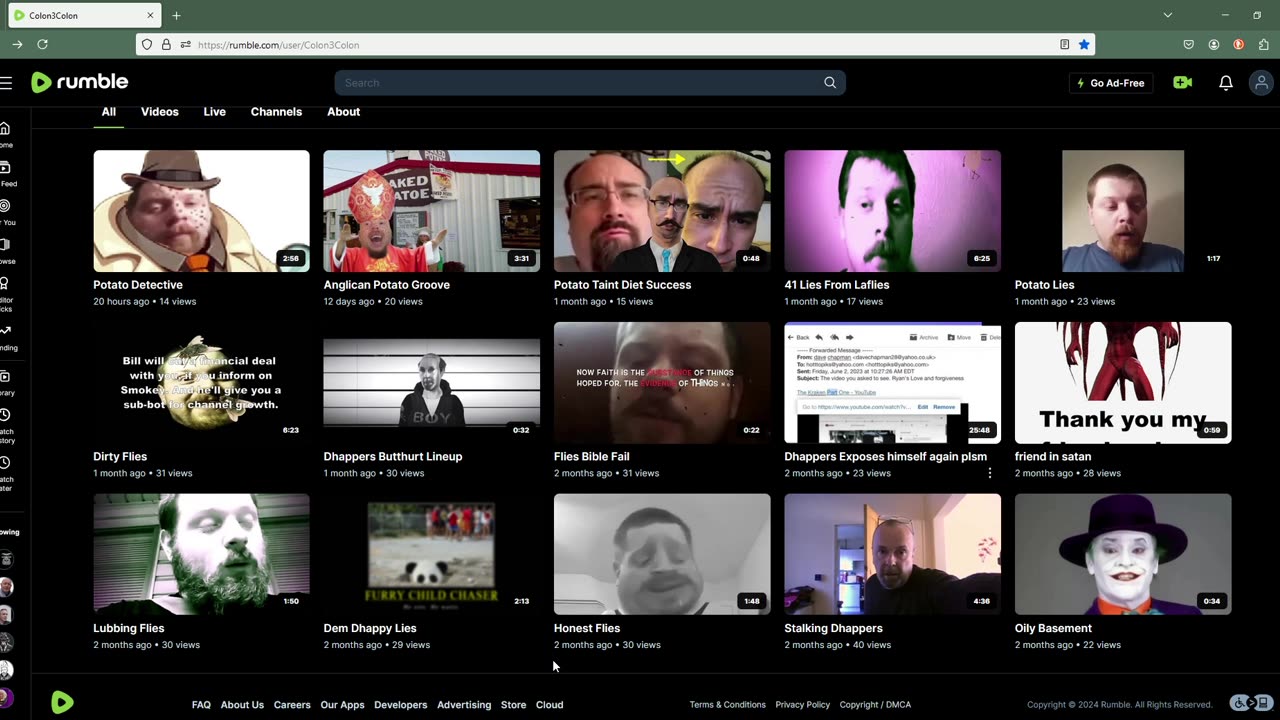Image resolution: width=1280 pixels, height=720 pixels.
Task: Open My Feed in the sidebar
Action: click(x=6, y=173)
